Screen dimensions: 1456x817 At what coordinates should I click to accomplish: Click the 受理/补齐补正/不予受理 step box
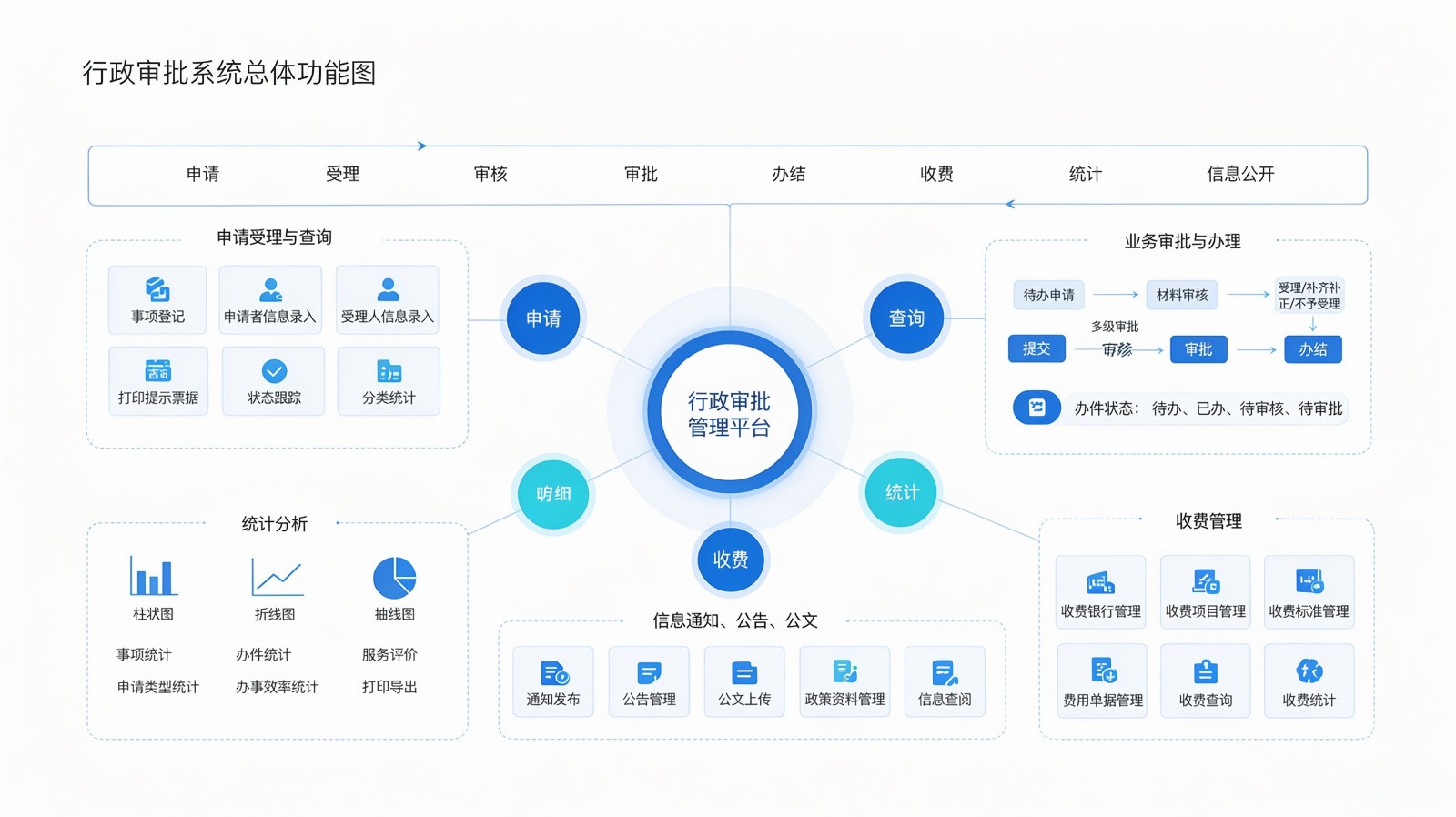point(1309,296)
